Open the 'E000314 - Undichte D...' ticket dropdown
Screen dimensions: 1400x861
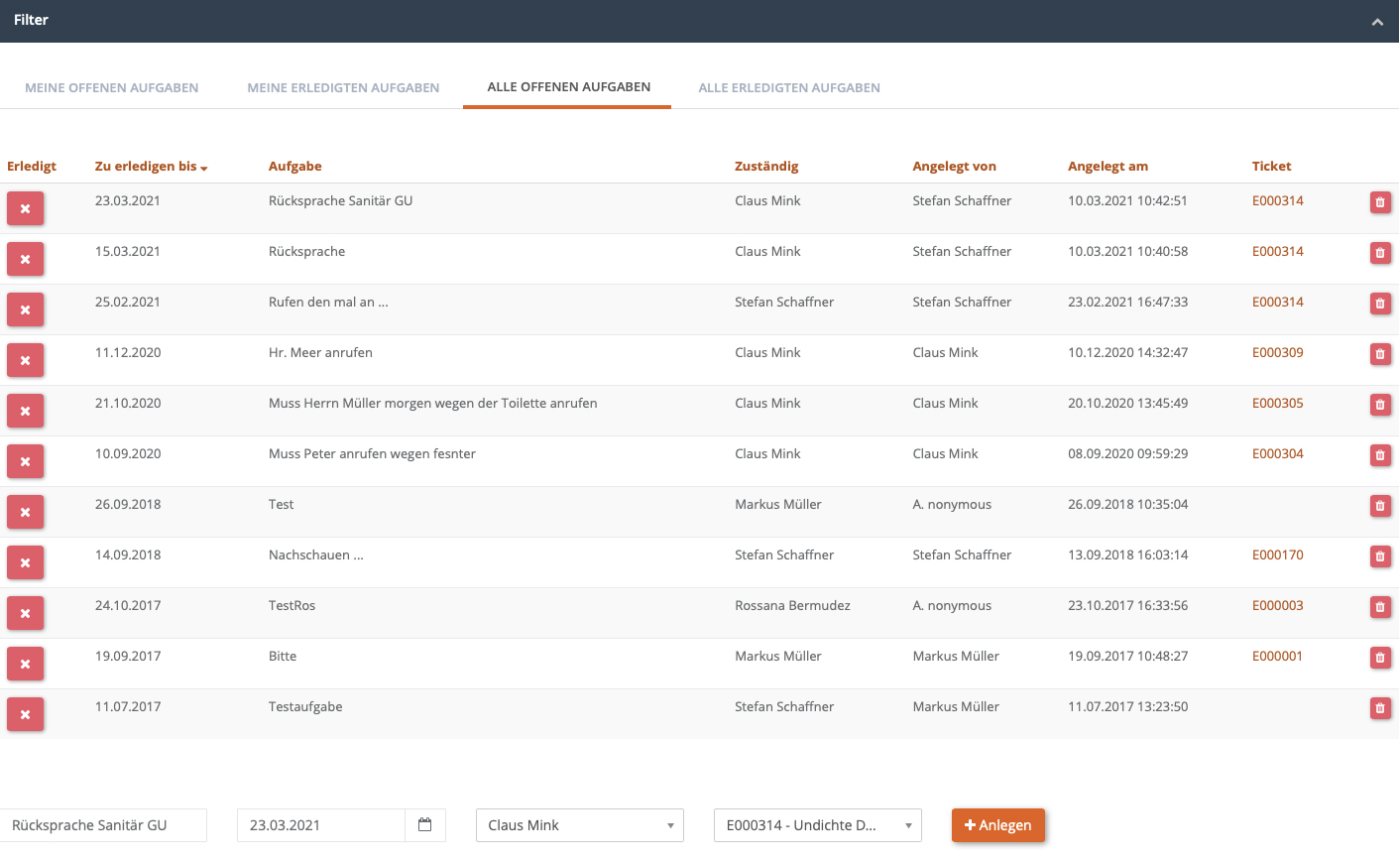click(x=818, y=825)
